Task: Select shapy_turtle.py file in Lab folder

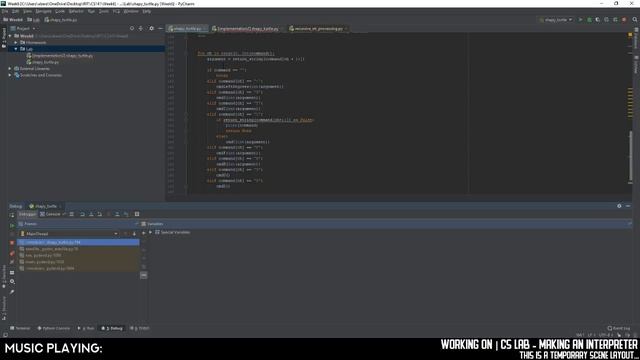Action: pos(43,62)
